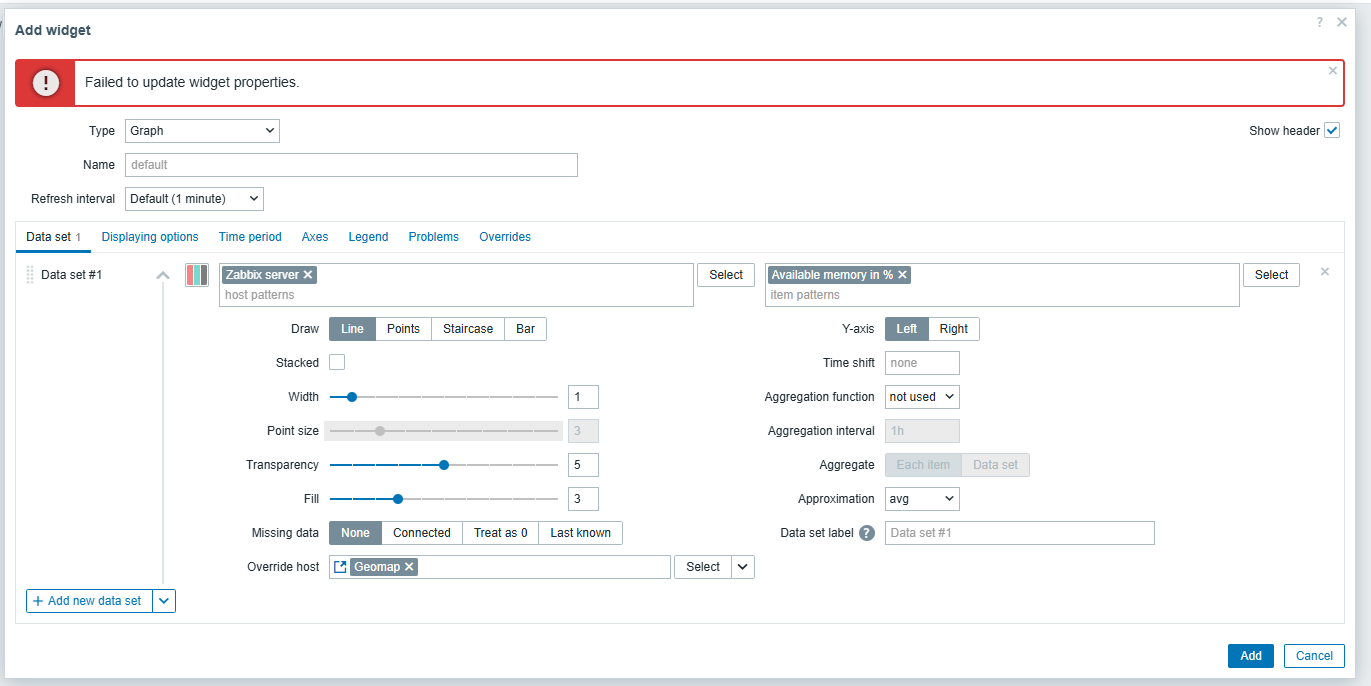
Task: Remove the Geomap override host tag
Action: (x=409, y=567)
